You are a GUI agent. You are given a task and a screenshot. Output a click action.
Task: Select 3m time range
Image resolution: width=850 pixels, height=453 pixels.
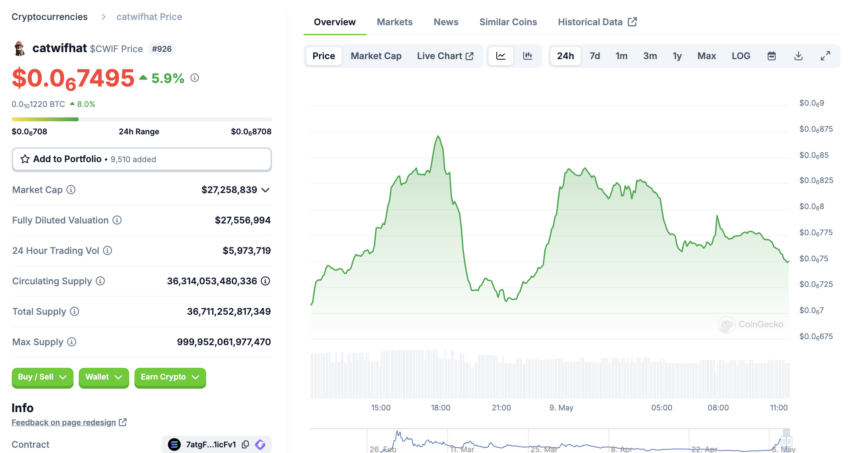[650, 56]
